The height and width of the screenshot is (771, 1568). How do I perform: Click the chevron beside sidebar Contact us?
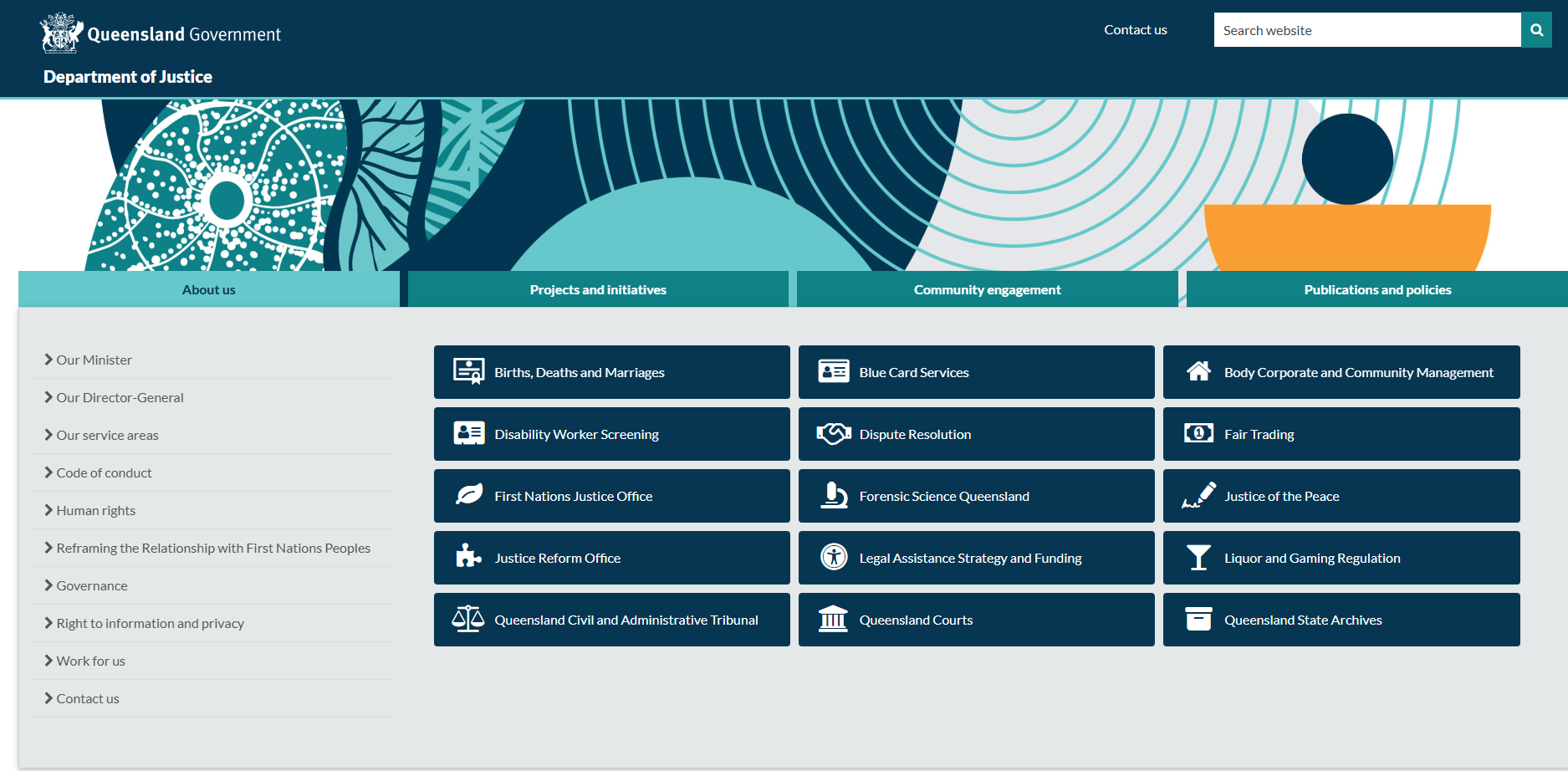(49, 698)
